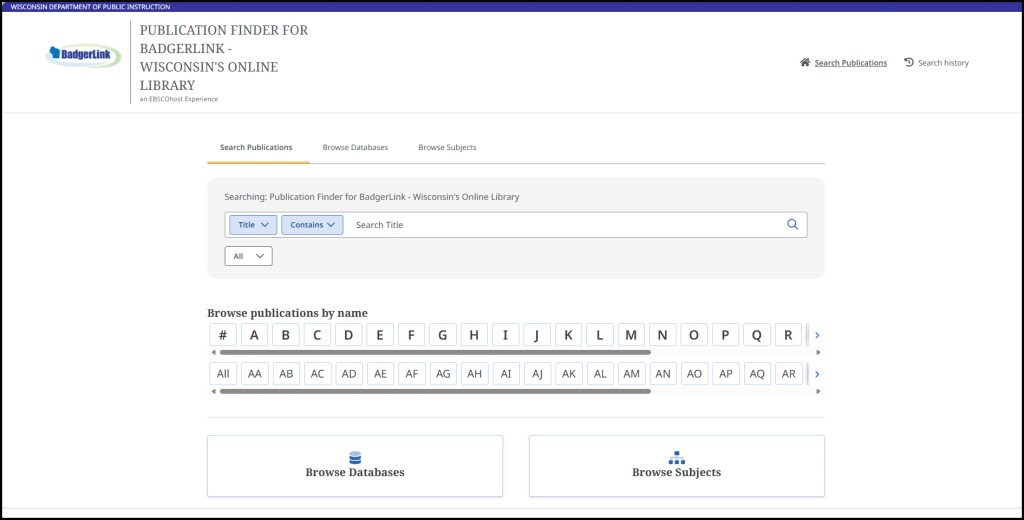
Task: Click the Search history clock icon
Action: click(908, 63)
